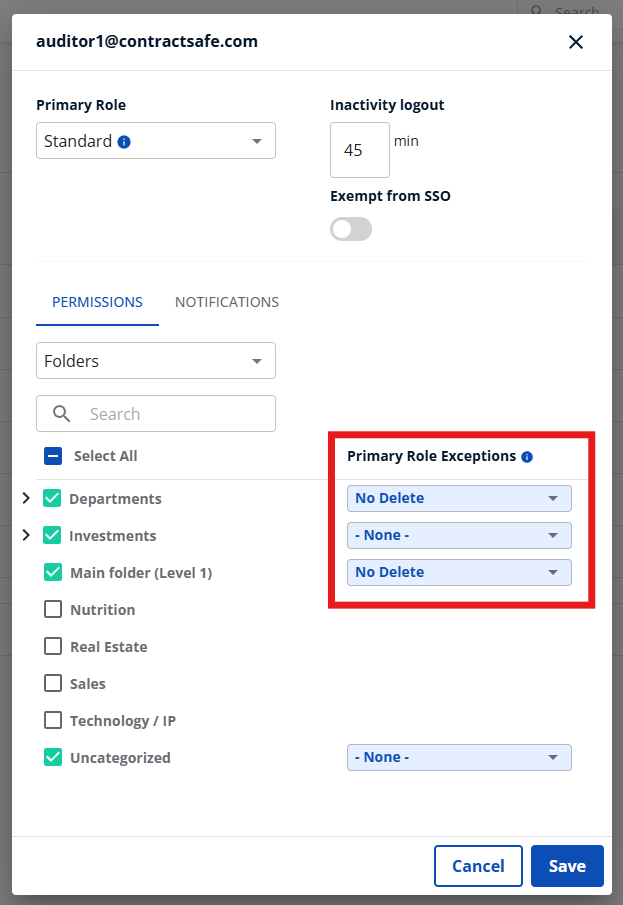This screenshot has width=623, height=905.
Task: Click the Cancel button
Action: tap(478, 866)
